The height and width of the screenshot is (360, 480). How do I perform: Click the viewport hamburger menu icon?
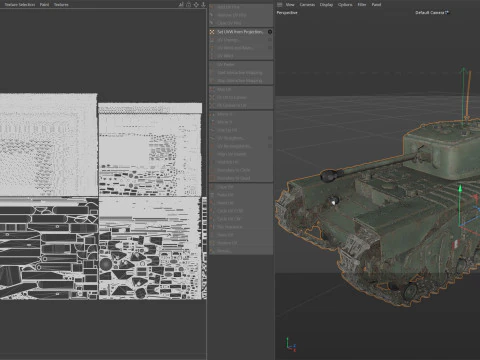point(280,5)
